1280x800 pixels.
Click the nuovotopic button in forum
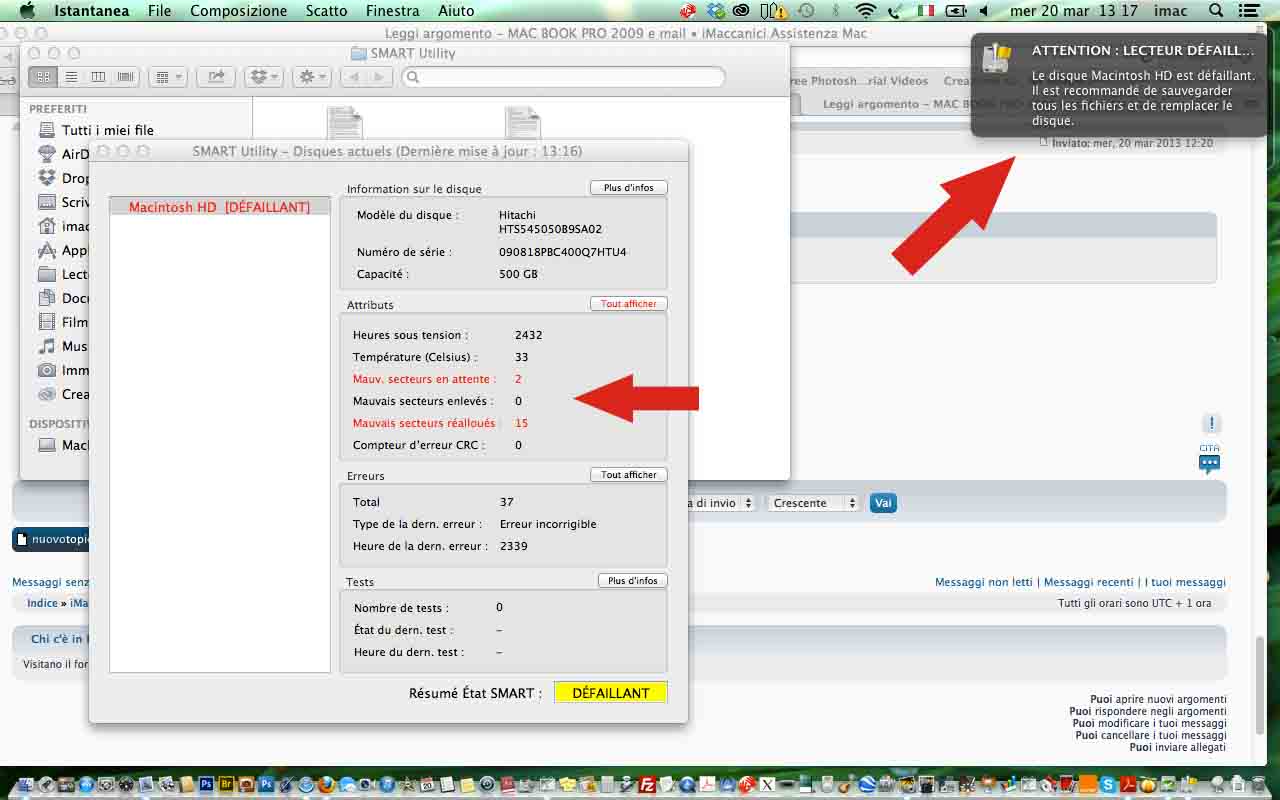pyautogui.click(x=52, y=540)
